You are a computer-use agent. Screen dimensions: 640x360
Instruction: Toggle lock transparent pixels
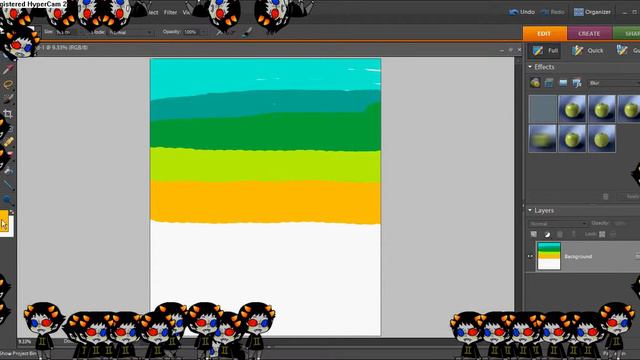tap(602, 234)
